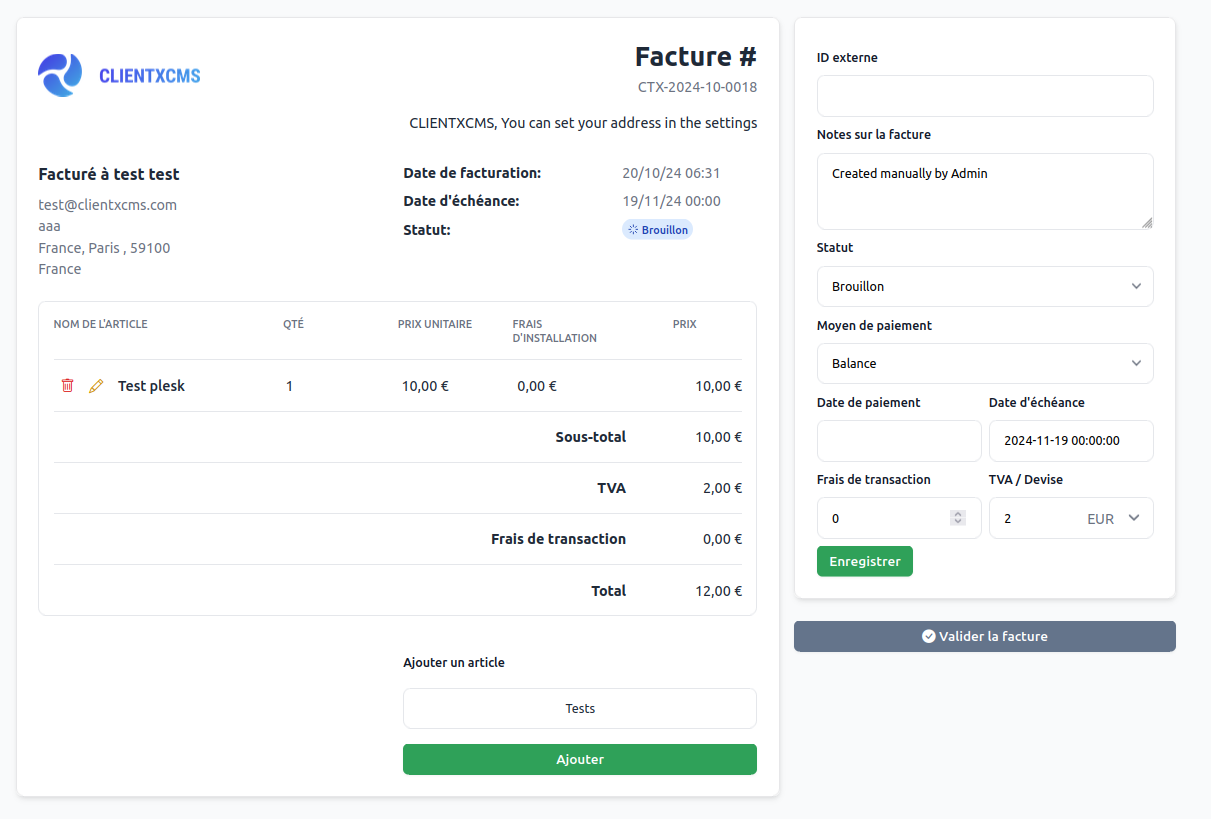Open the EUR currency dropdown

1112,519
